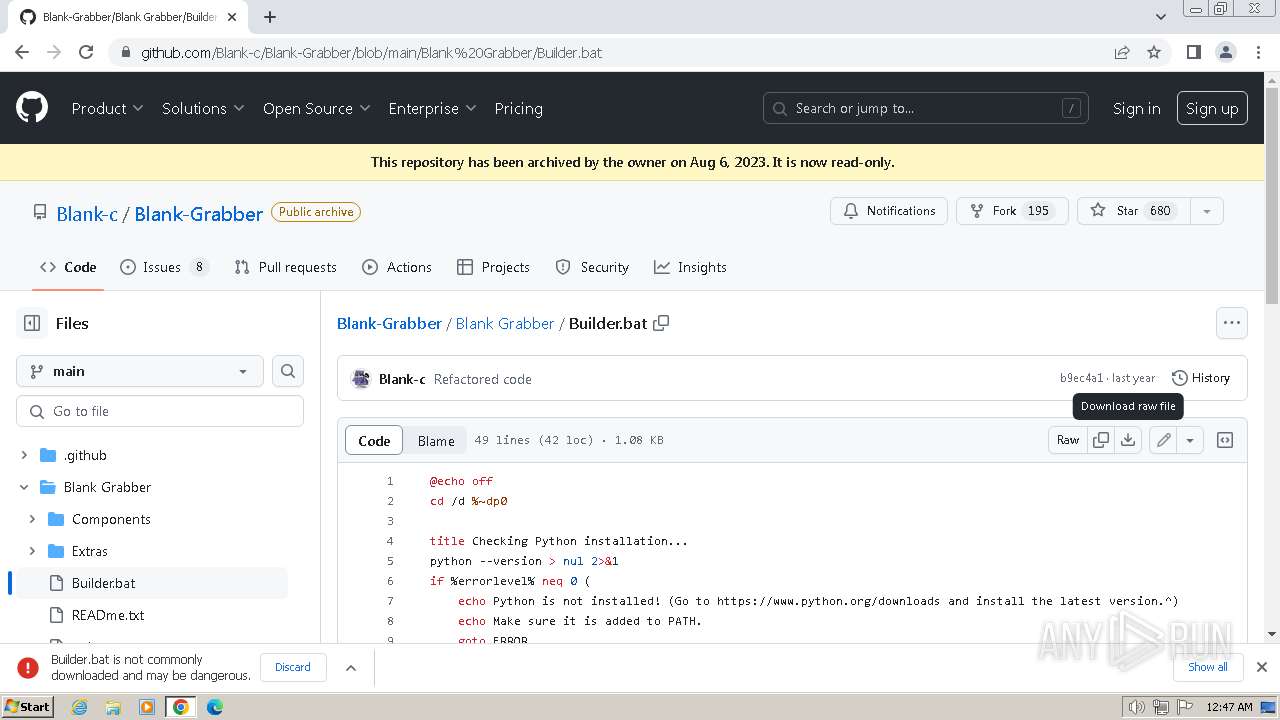
Task: Copy raw file icon
Action: pos(1101,440)
